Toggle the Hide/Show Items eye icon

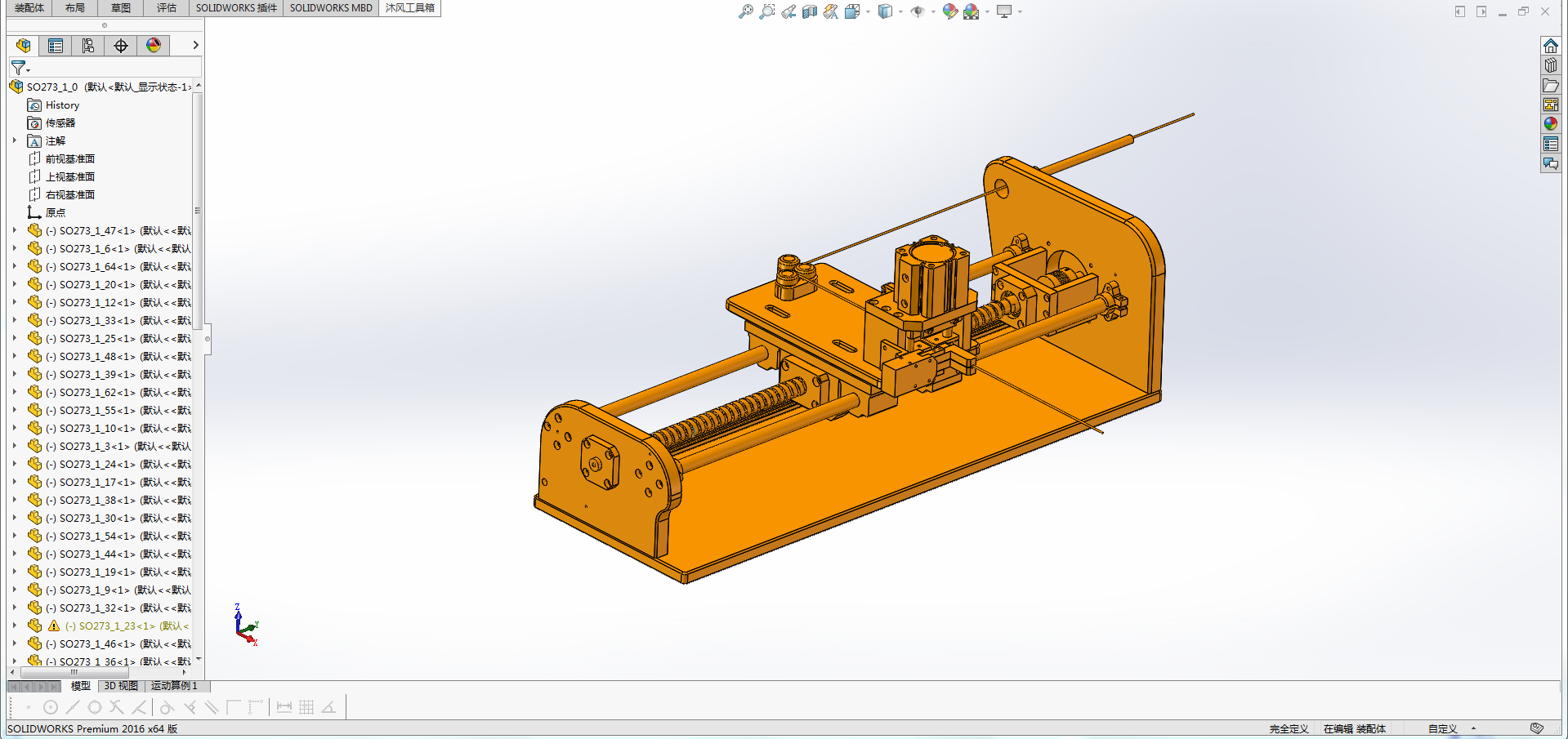tap(918, 11)
